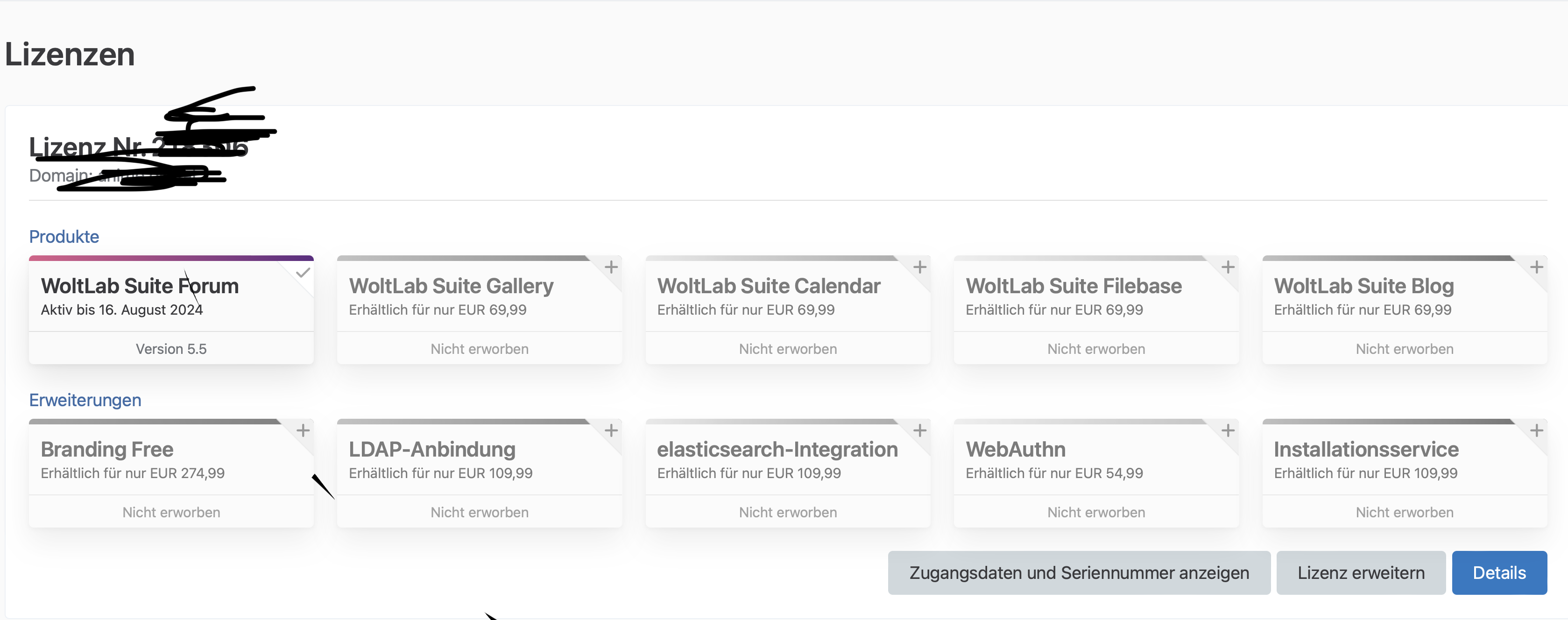
Task: Add LDAP-Anbindung via its plus icon
Action: [x=611, y=431]
